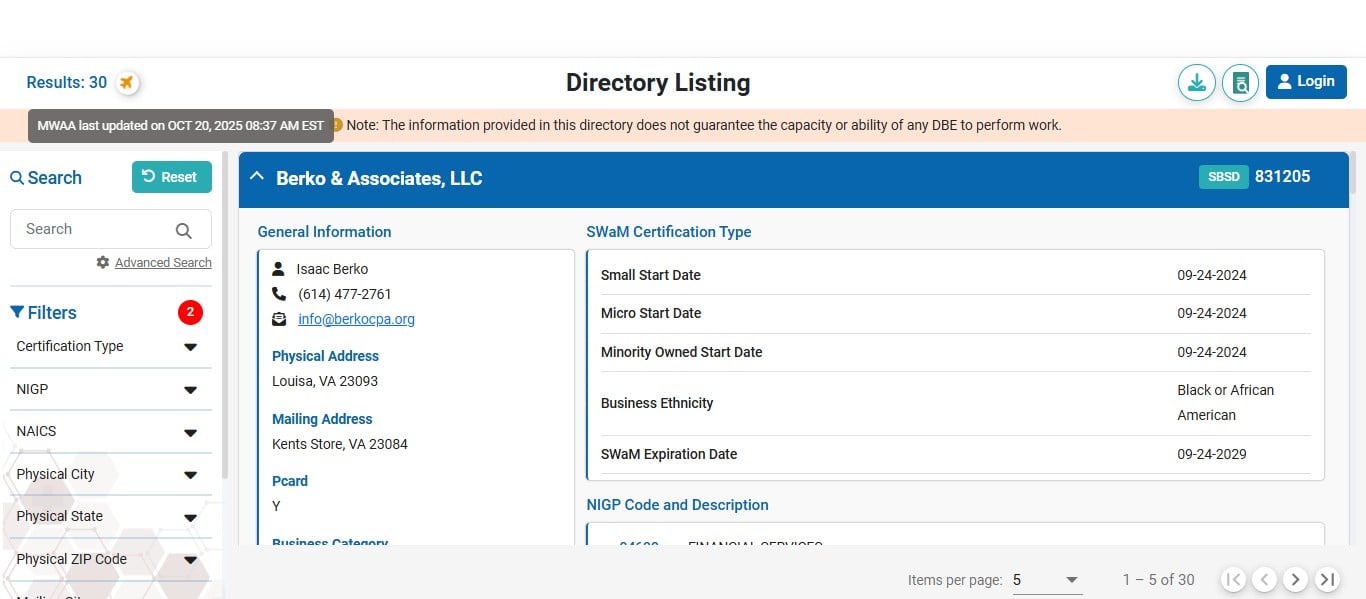The height and width of the screenshot is (599, 1366).
Task: Click the phone icon beside (614) 477-2761
Action: pos(279,294)
